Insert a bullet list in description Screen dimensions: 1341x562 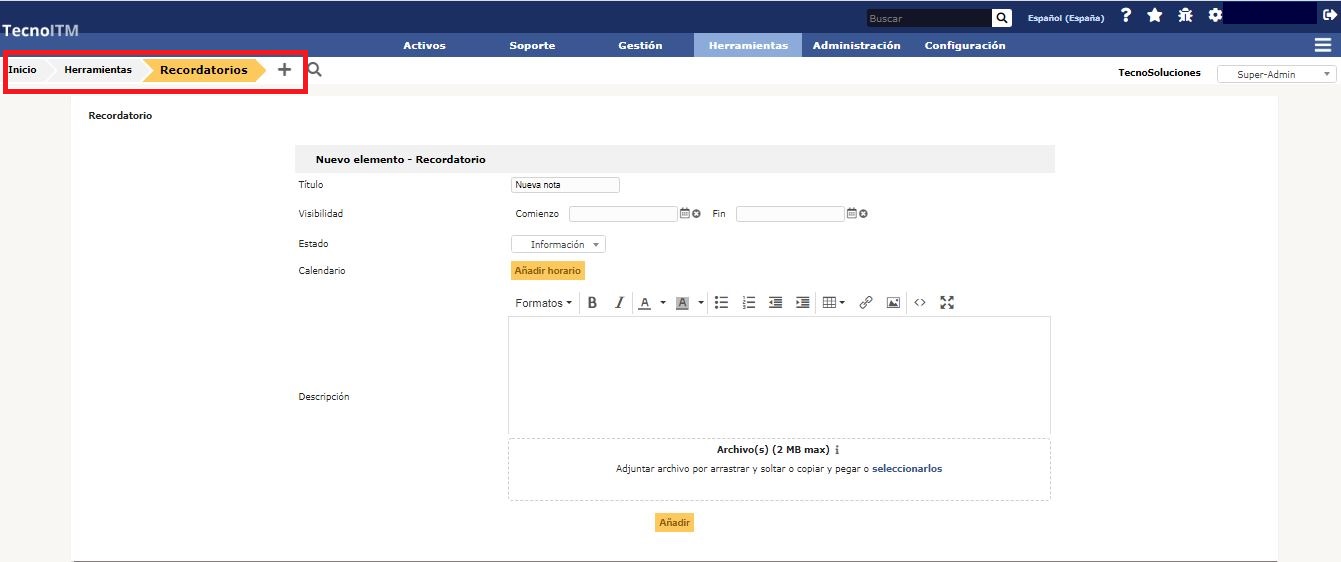(721, 303)
